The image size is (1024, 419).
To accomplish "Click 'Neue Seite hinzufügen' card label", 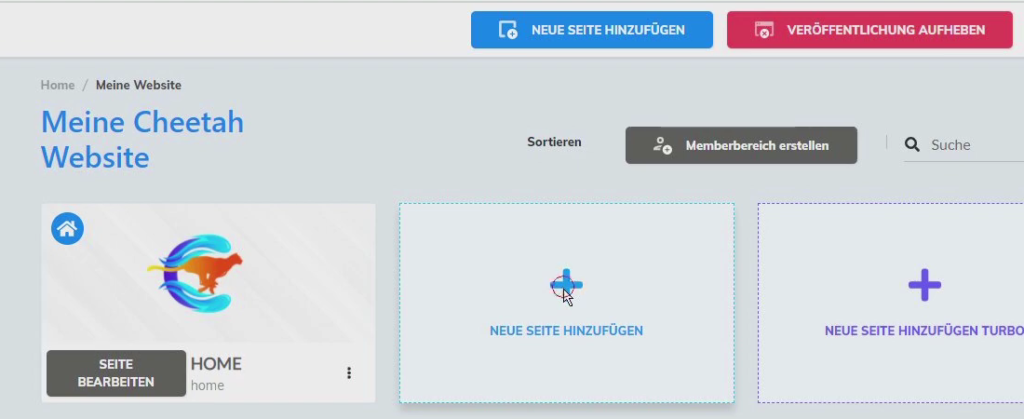I will [x=566, y=331].
